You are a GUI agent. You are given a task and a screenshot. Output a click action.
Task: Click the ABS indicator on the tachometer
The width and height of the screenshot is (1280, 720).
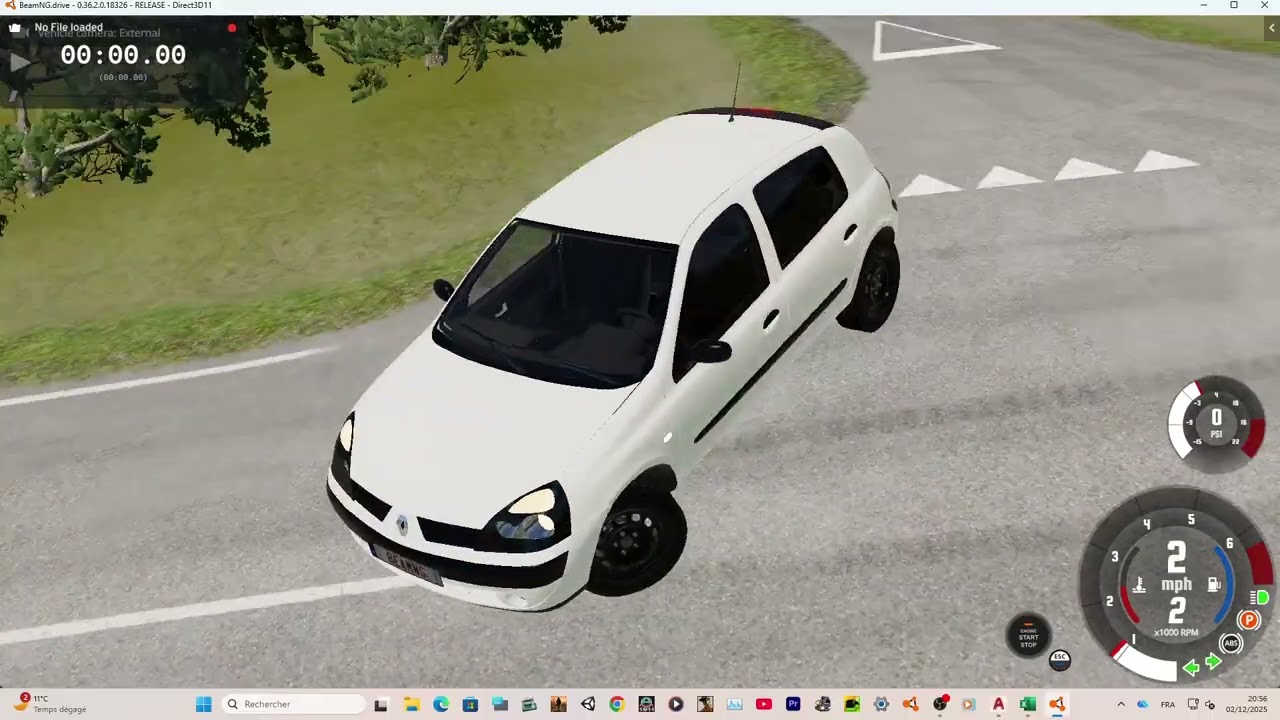click(1232, 644)
